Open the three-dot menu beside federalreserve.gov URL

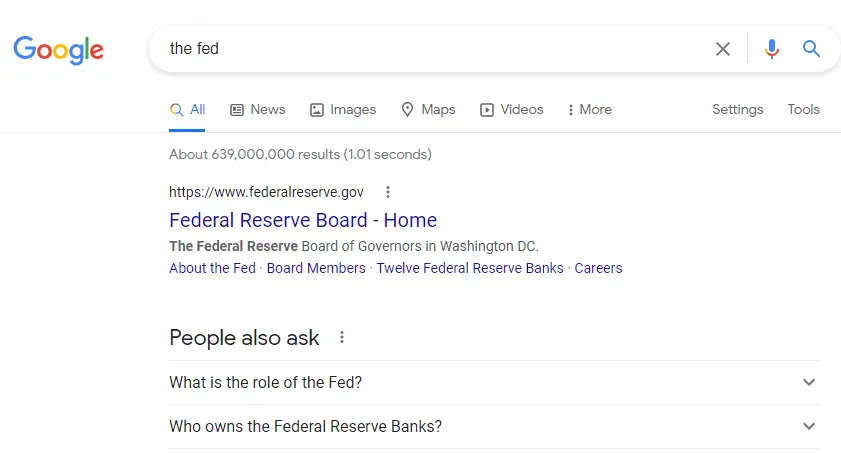point(388,192)
